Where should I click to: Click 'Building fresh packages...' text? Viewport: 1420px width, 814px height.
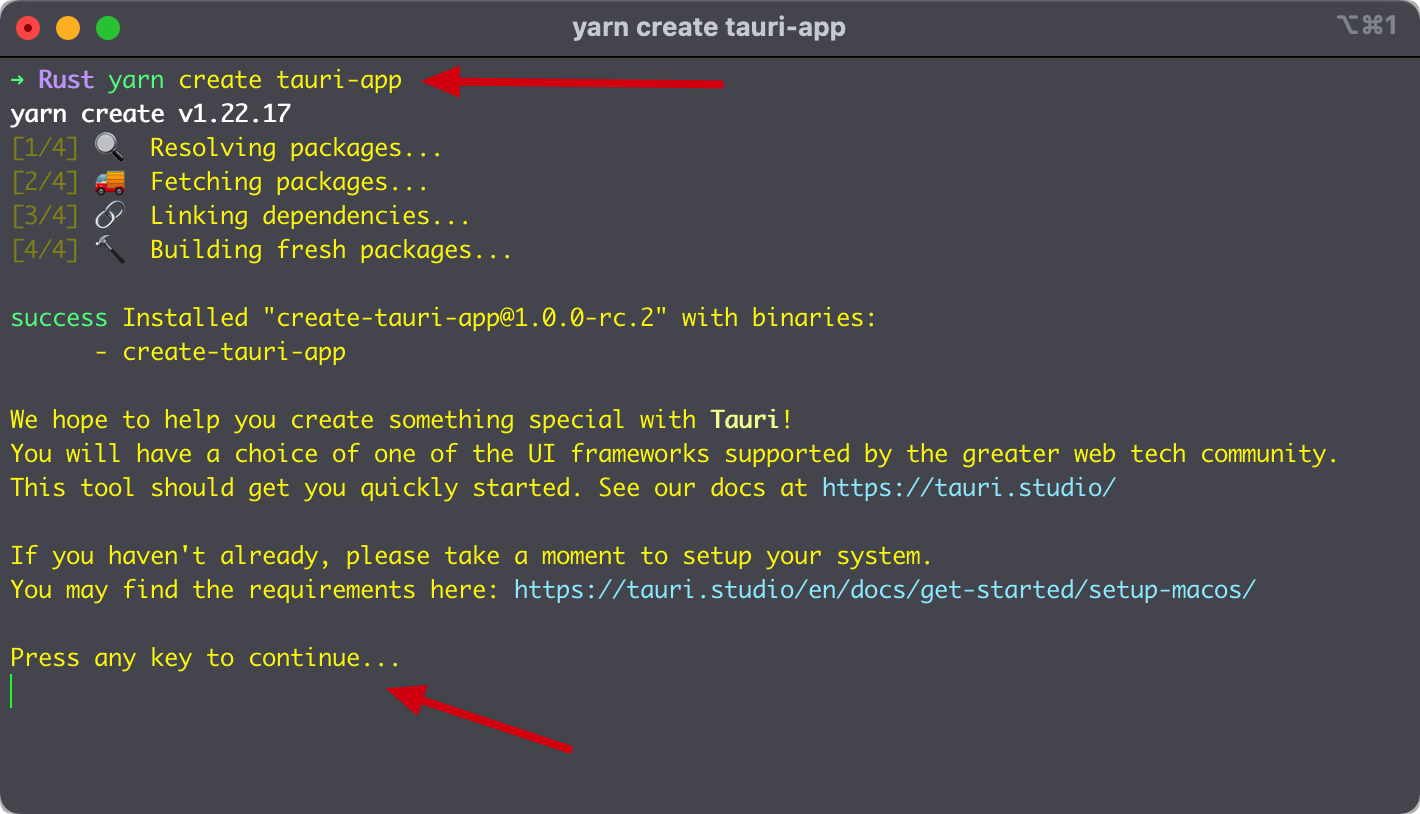[331, 250]
